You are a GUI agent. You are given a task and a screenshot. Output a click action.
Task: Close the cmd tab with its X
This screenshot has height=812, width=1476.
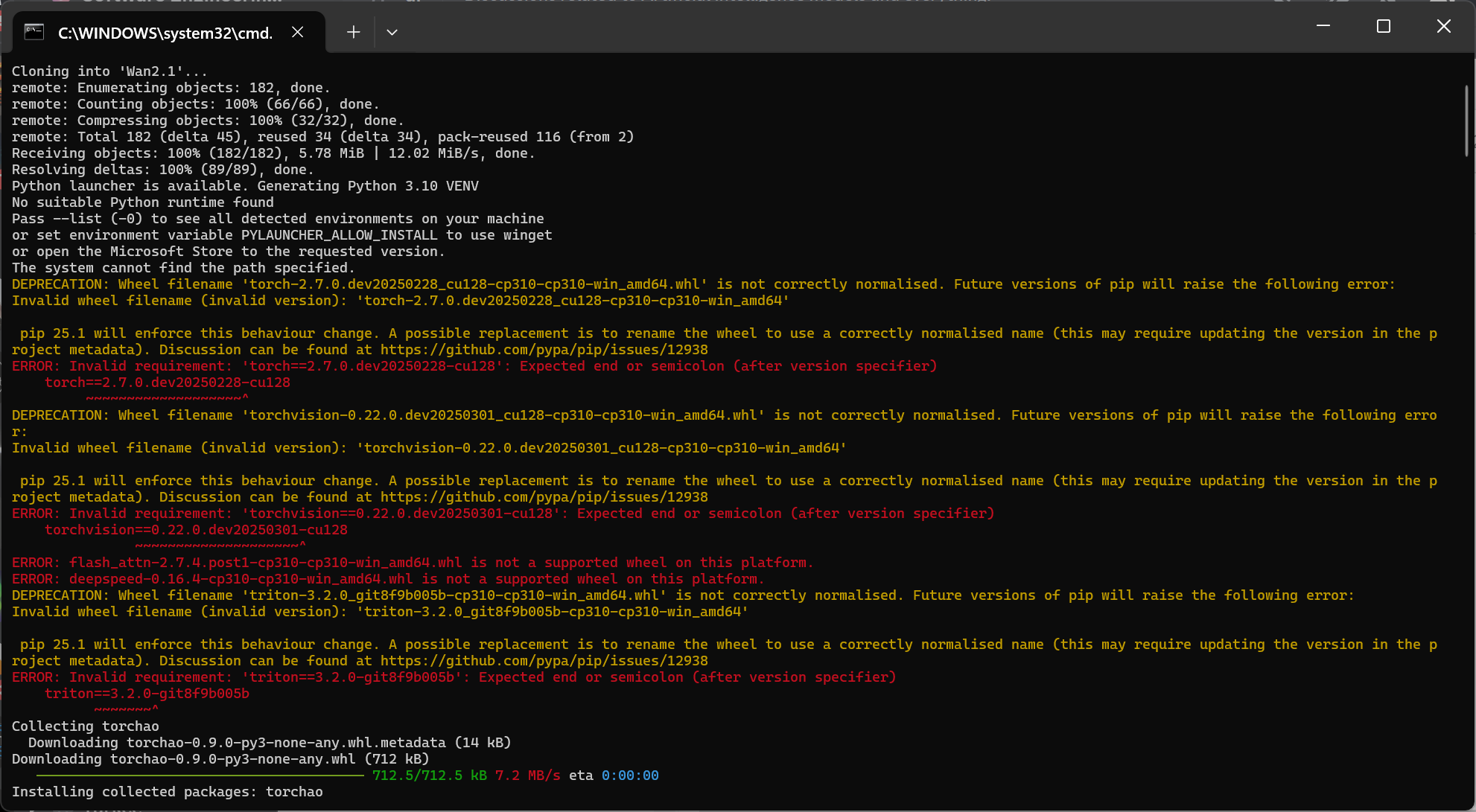coord(297,32)
